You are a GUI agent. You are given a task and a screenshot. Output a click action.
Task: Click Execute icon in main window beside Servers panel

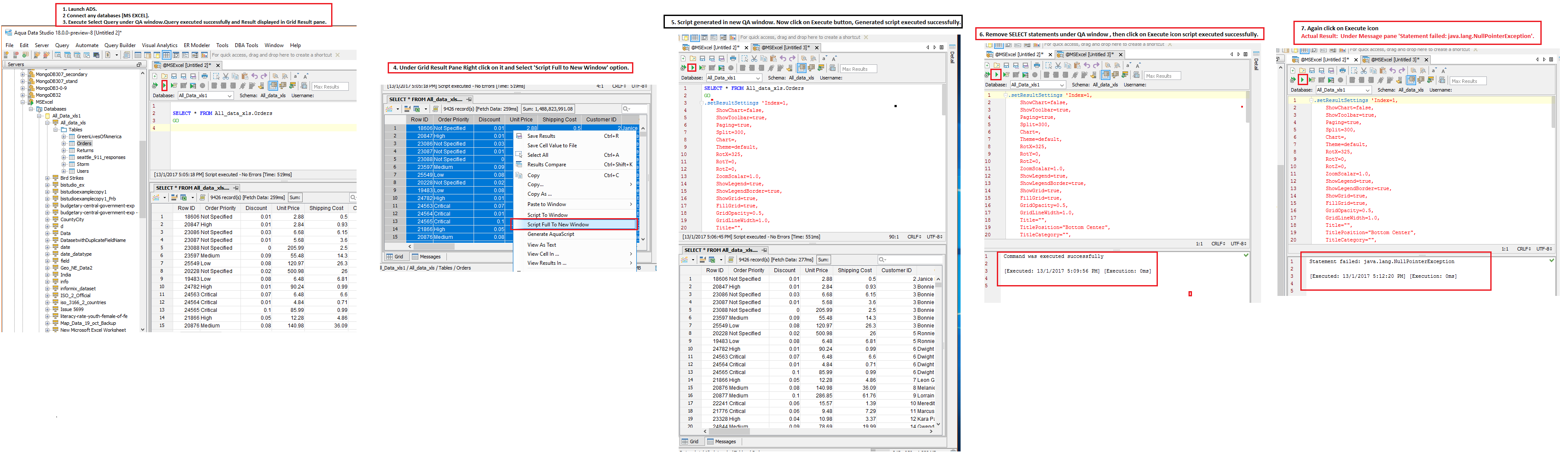(x=164, y=86)
